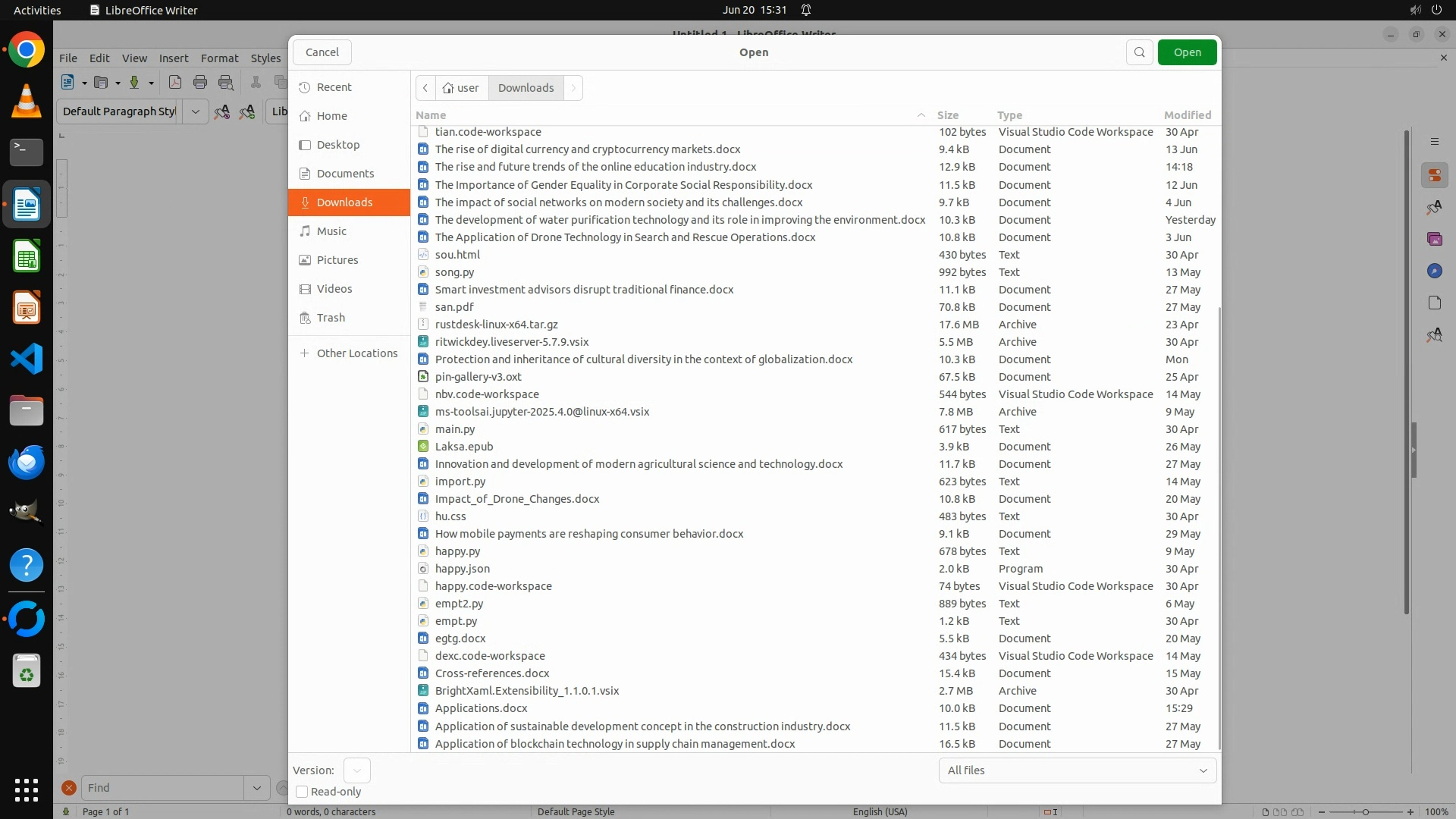
Task: Select Documents in the places sidebar
Action: click(x=345, y=174)
